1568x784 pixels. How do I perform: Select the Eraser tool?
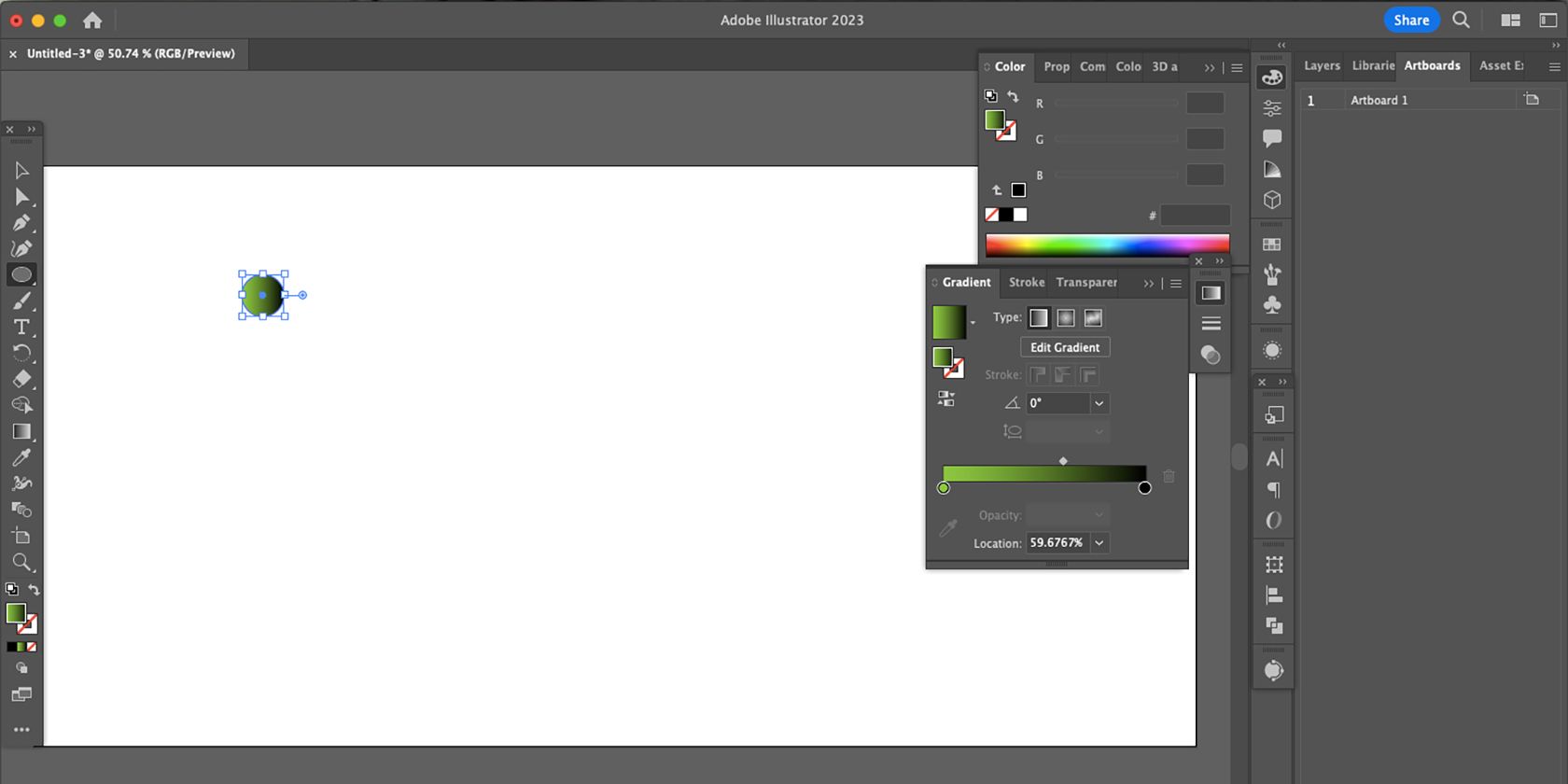pyautogui.click(x=21, y=379)
